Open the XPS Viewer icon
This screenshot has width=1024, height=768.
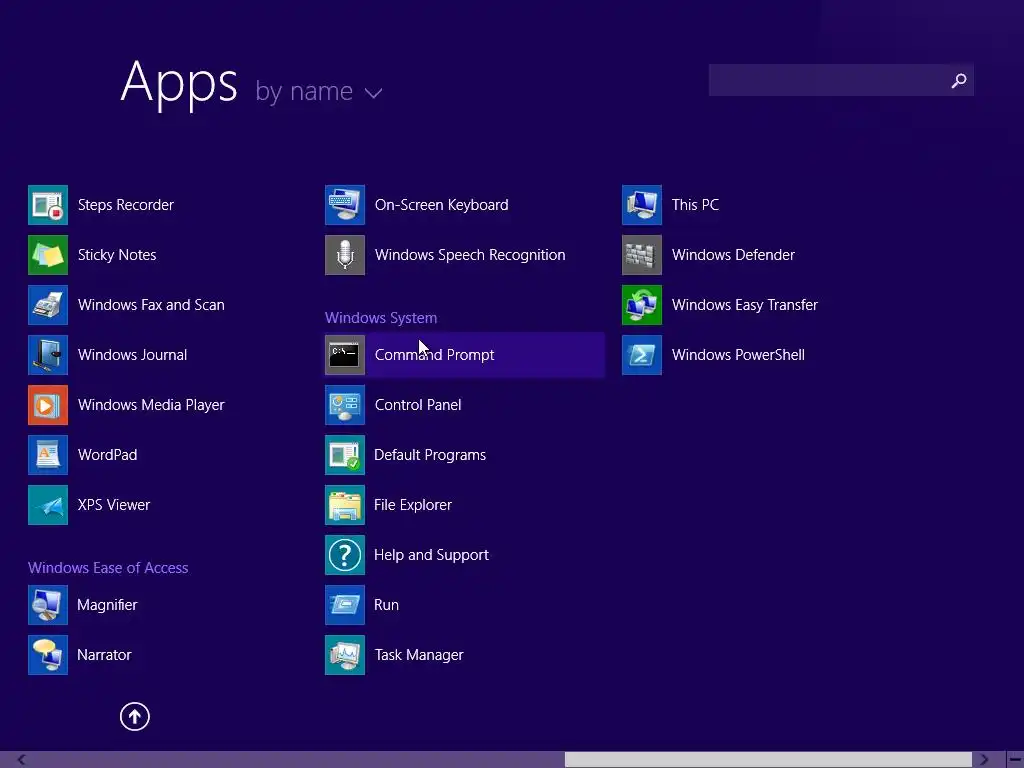click(x=48, y=505)
